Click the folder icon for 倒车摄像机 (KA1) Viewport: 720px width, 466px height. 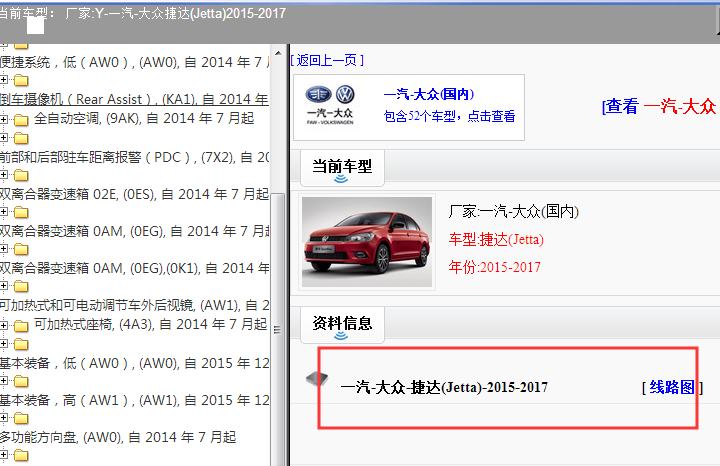(21, 81)
